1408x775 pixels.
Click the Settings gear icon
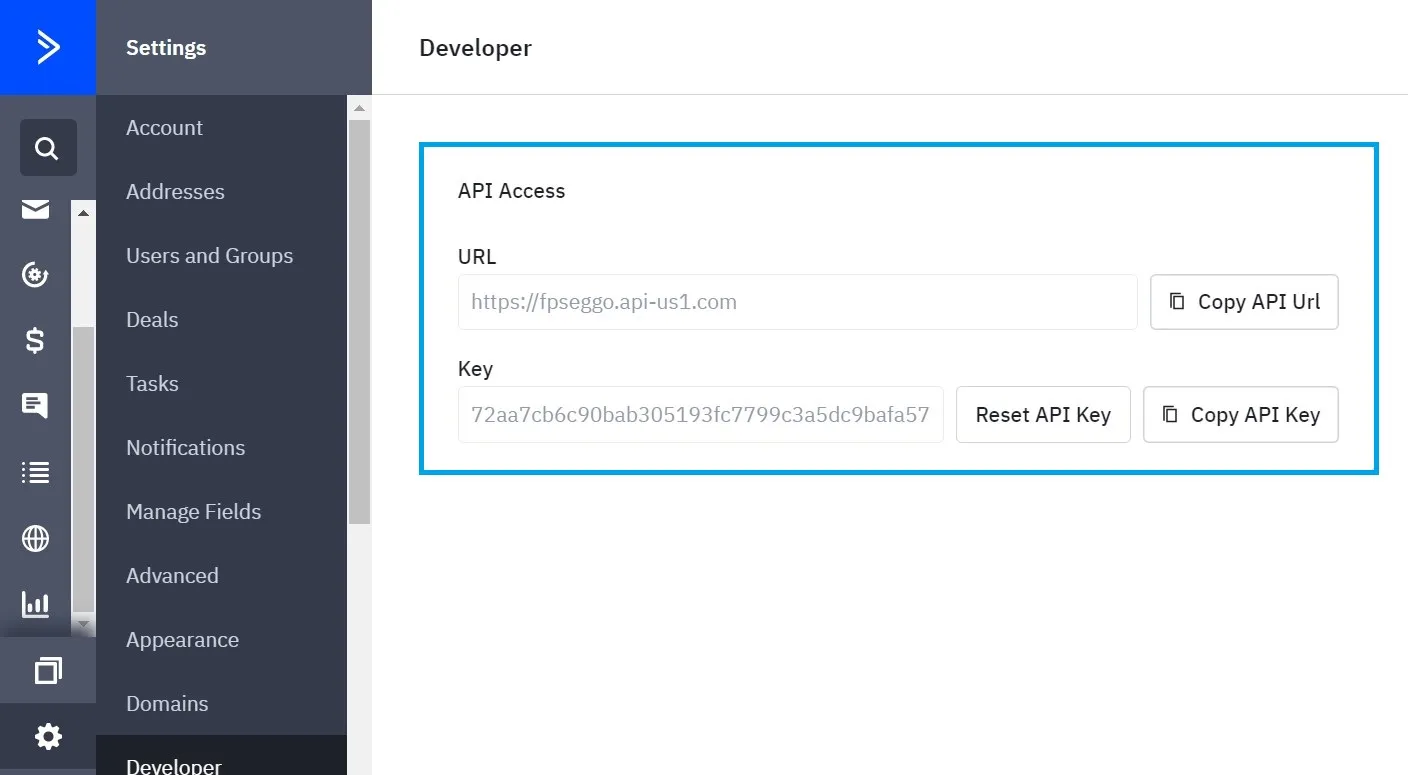(48, 738)
